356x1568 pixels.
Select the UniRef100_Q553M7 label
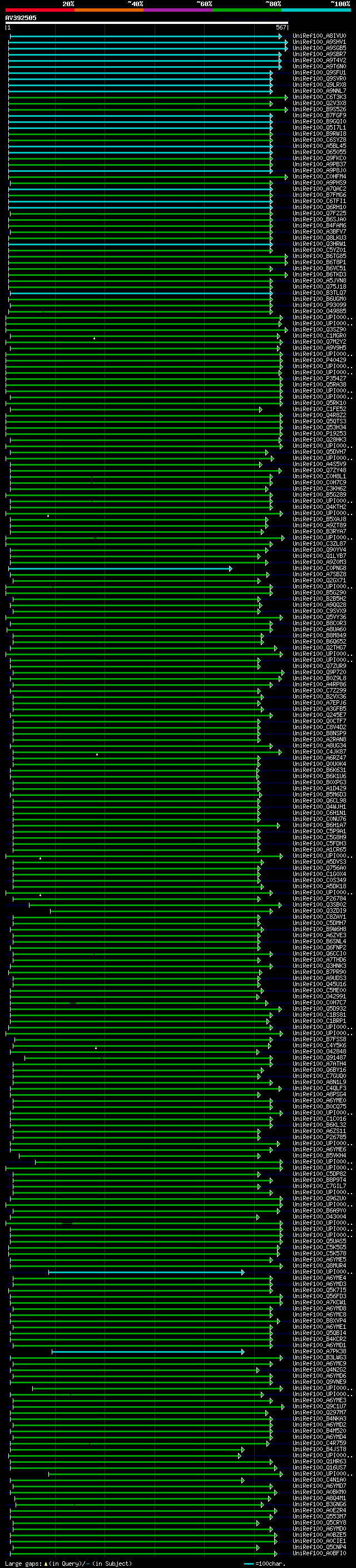319,1517
